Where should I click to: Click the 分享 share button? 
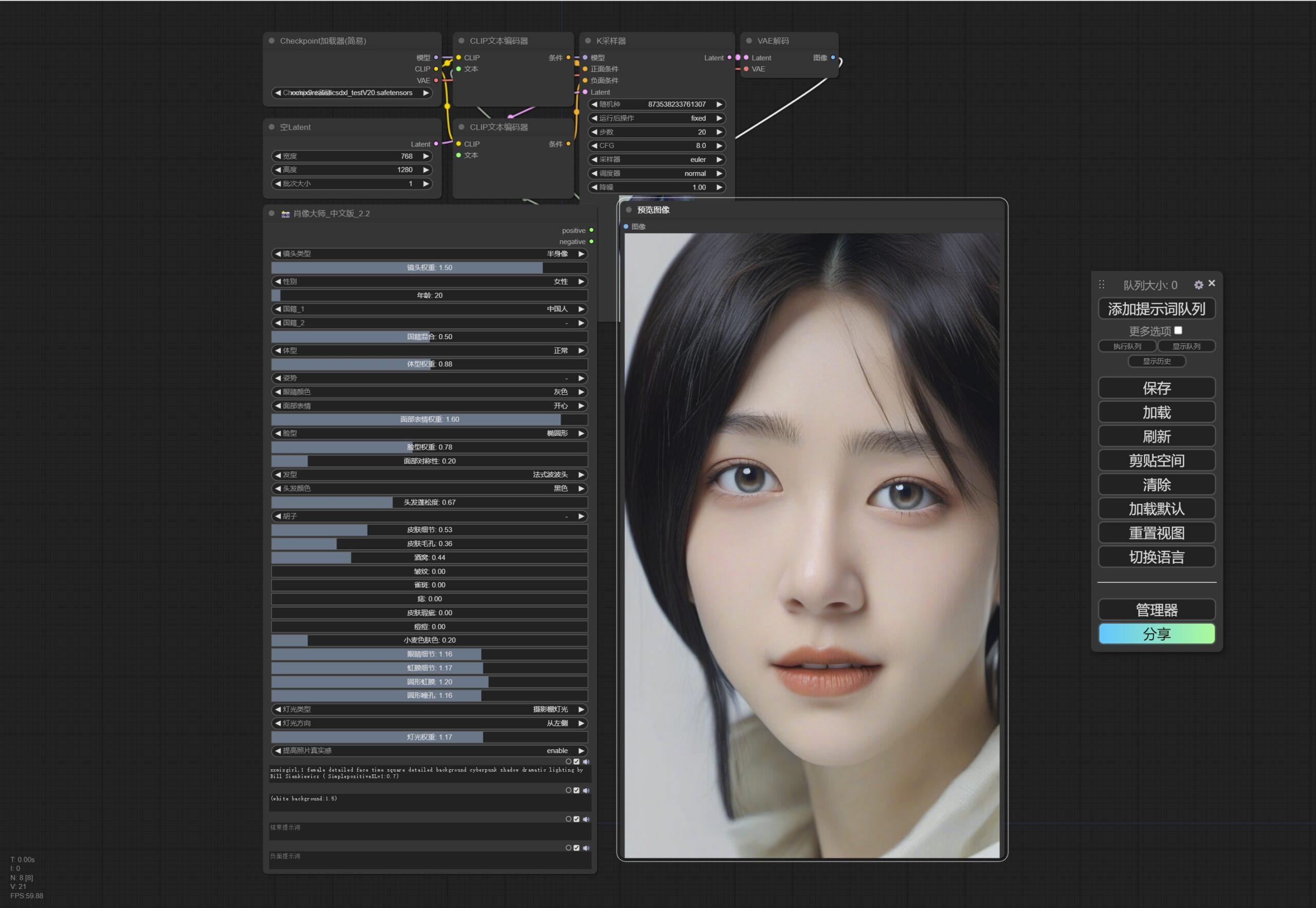[x=1157, y=634]
